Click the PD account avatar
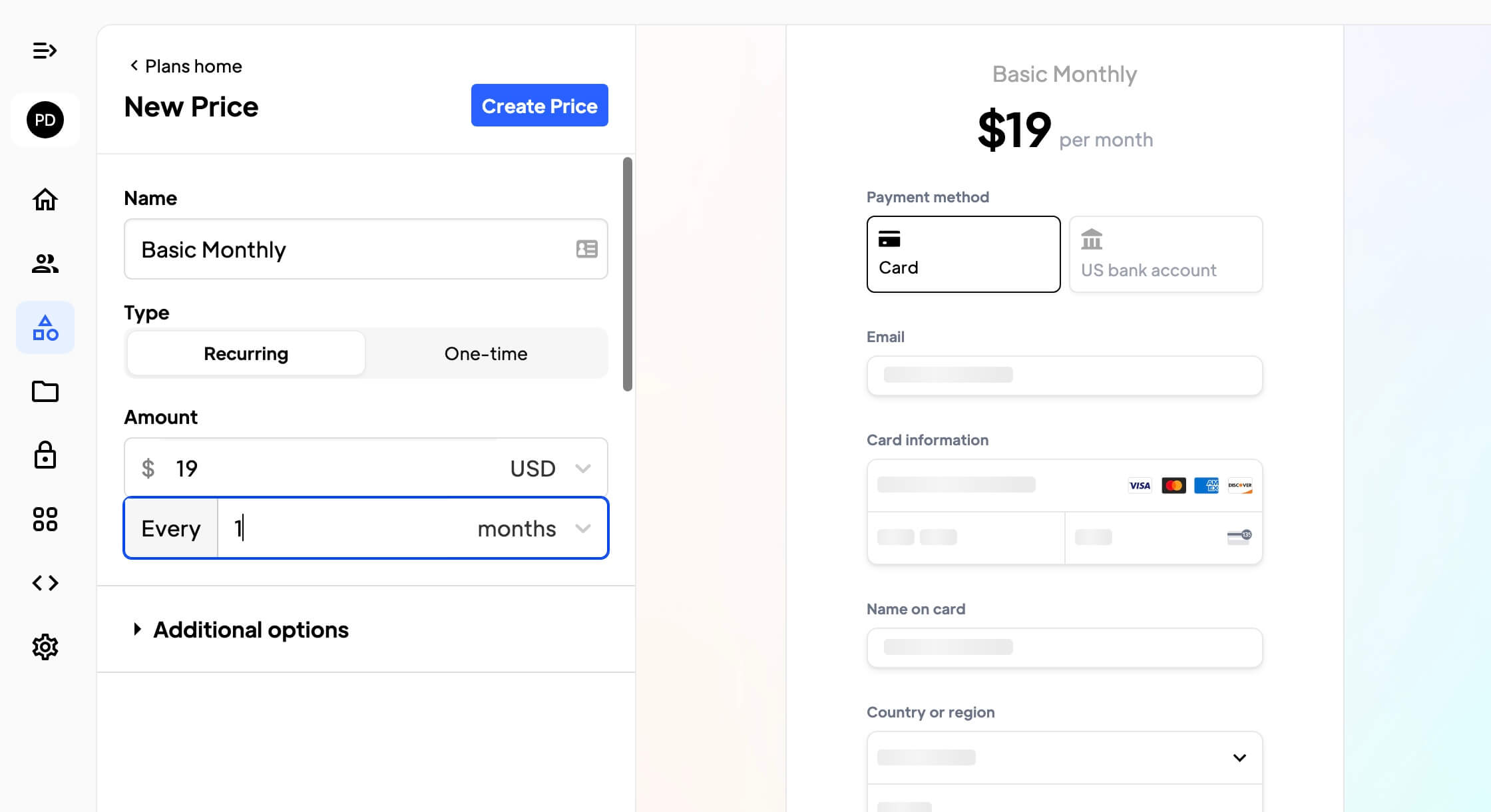 [x=45, y=120]
